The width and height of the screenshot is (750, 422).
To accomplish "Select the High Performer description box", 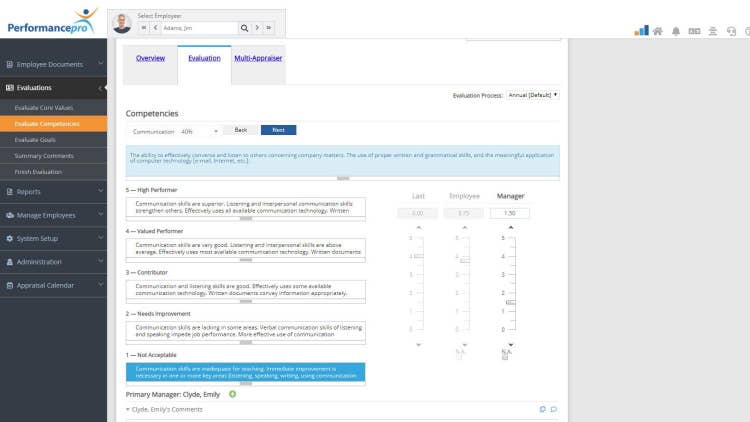I will click(246, 207).
